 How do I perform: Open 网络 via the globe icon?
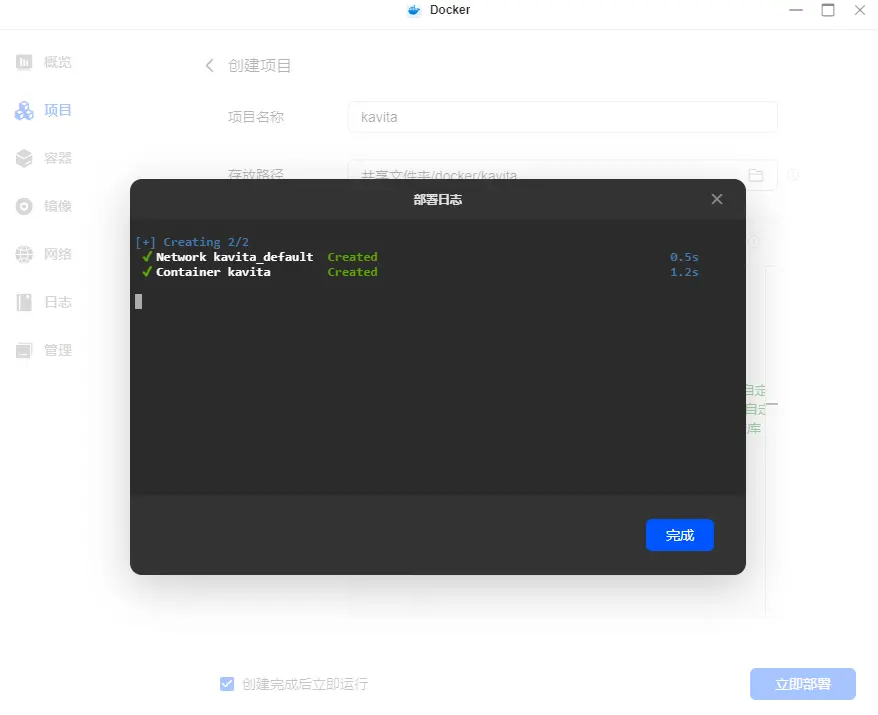click(24, 254)
